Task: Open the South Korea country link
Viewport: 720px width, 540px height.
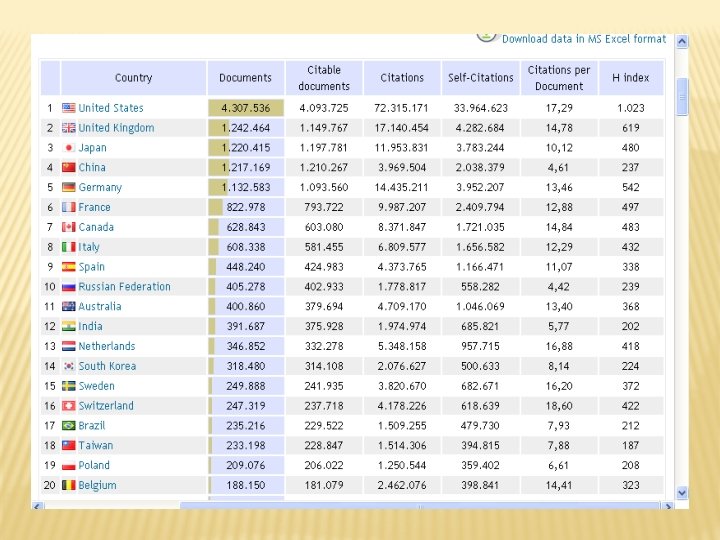Action: click(107, 366)
